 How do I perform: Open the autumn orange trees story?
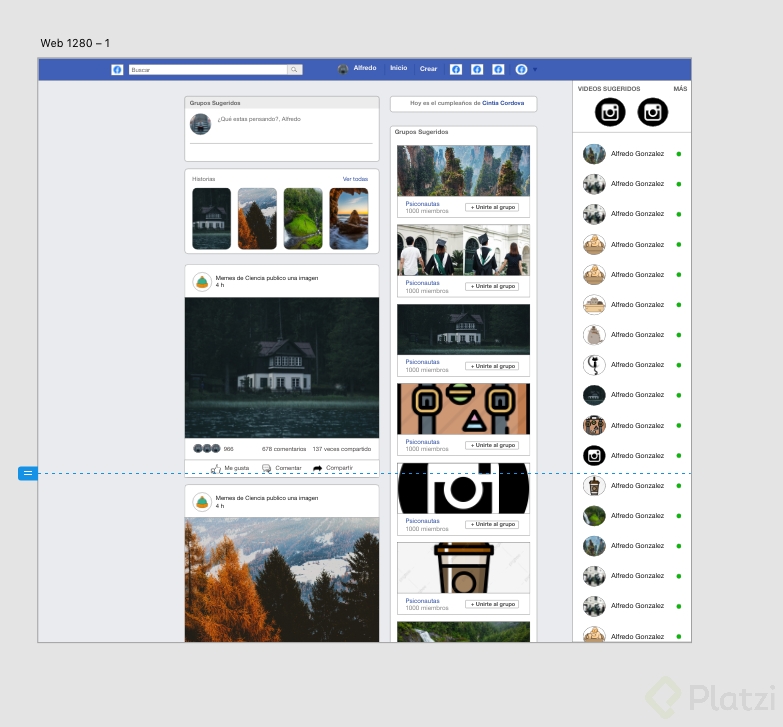tap(257, 218)
